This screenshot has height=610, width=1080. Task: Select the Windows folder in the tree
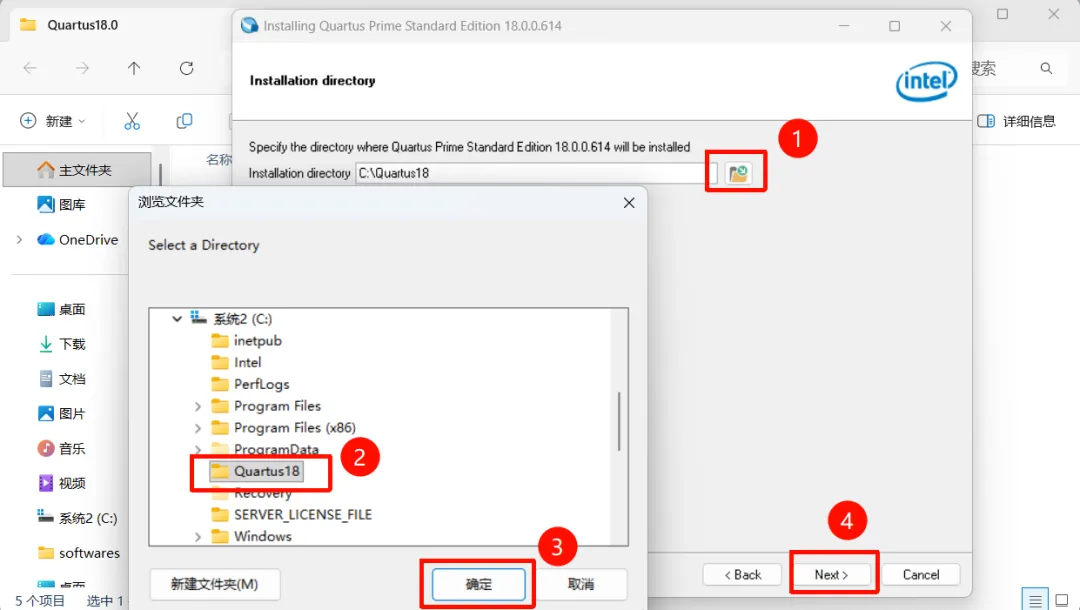251,536
